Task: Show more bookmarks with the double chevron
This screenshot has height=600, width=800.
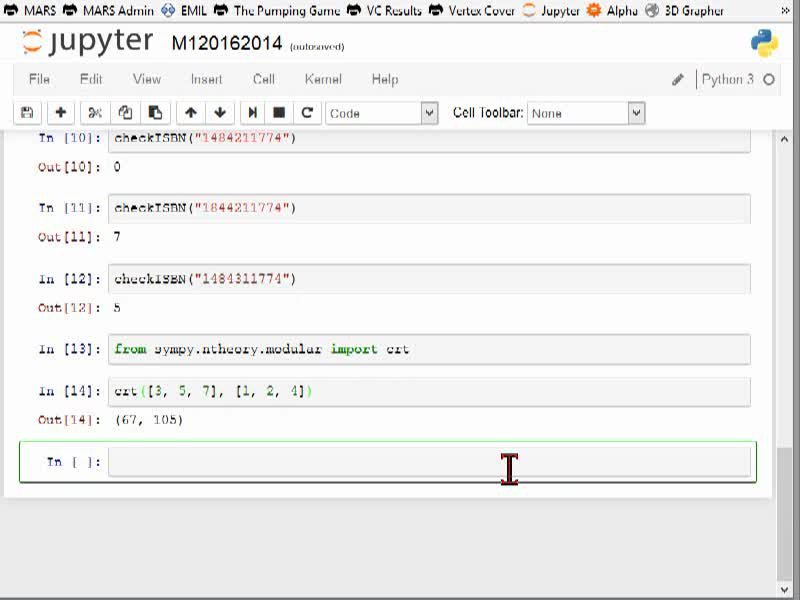Action: pyautogui.click(x=786, y=10)
